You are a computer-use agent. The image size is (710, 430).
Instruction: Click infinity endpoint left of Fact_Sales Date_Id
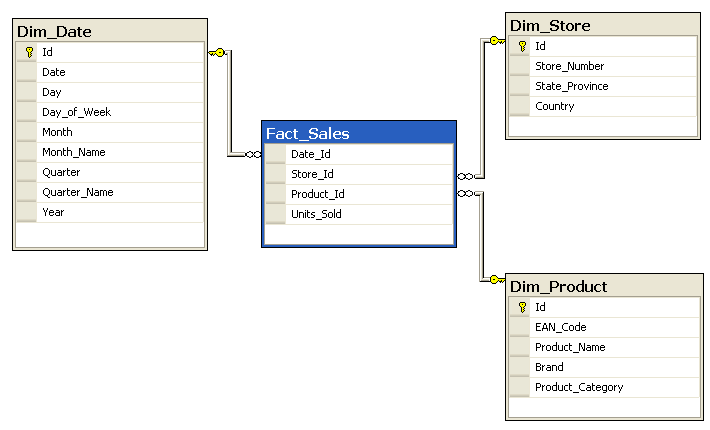253,154
